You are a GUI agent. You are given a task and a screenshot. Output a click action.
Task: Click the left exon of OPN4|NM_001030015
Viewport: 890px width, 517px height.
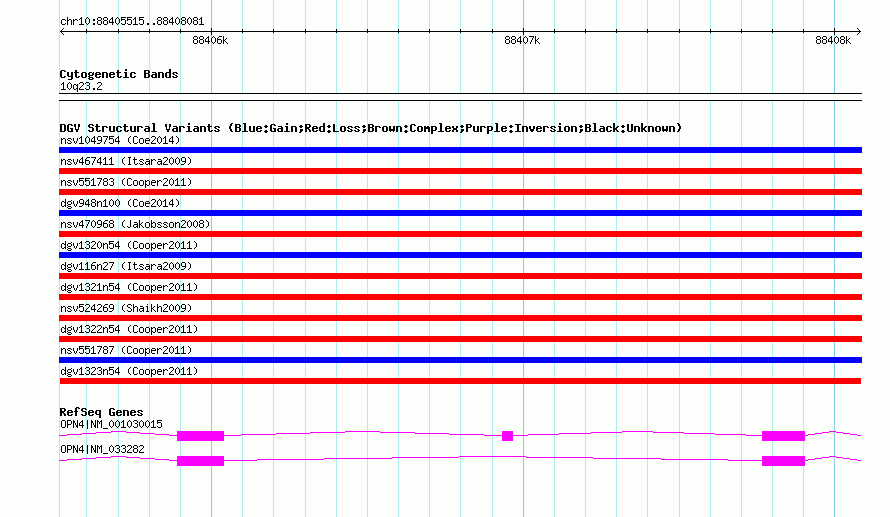click(x=200, y=436)
